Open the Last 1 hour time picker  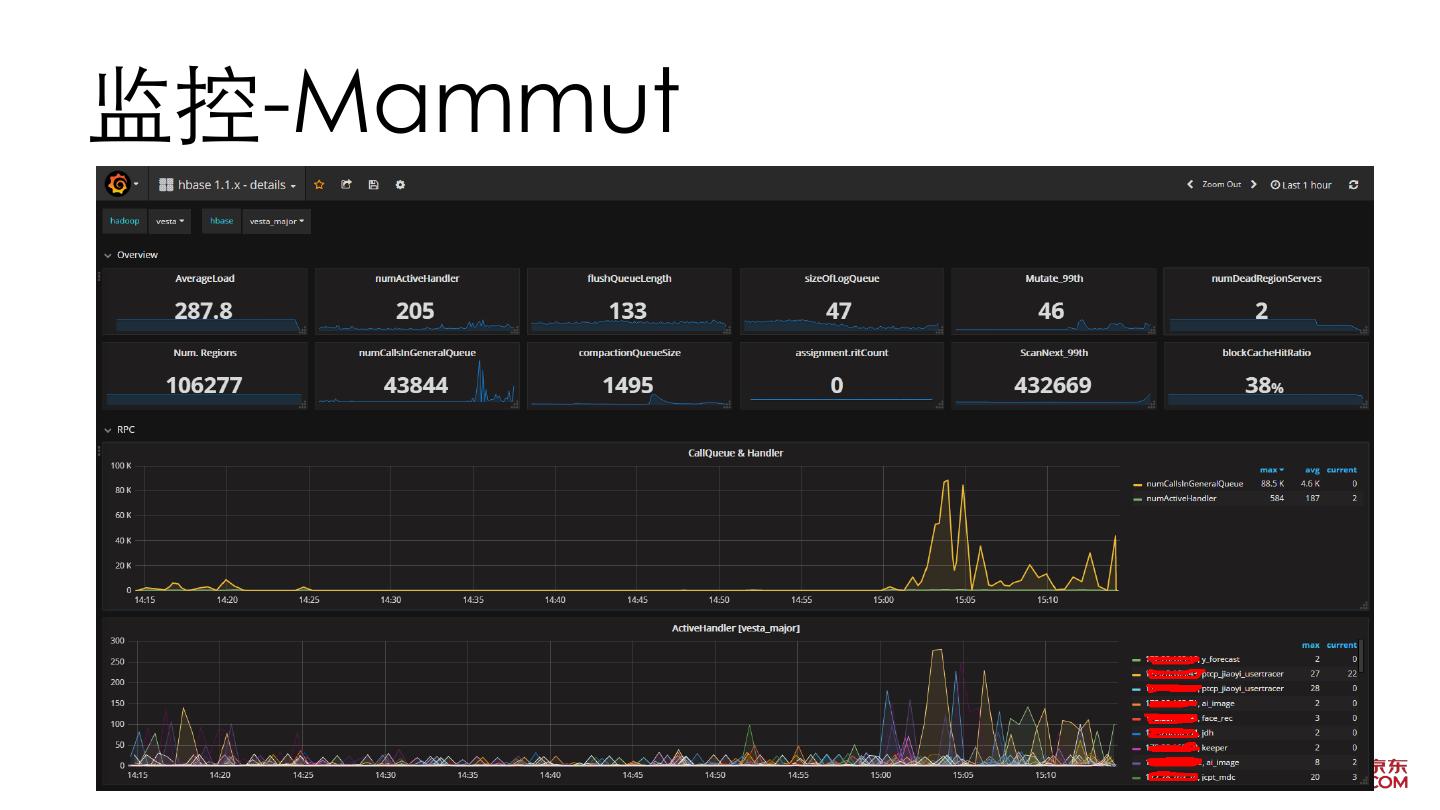1301,185
